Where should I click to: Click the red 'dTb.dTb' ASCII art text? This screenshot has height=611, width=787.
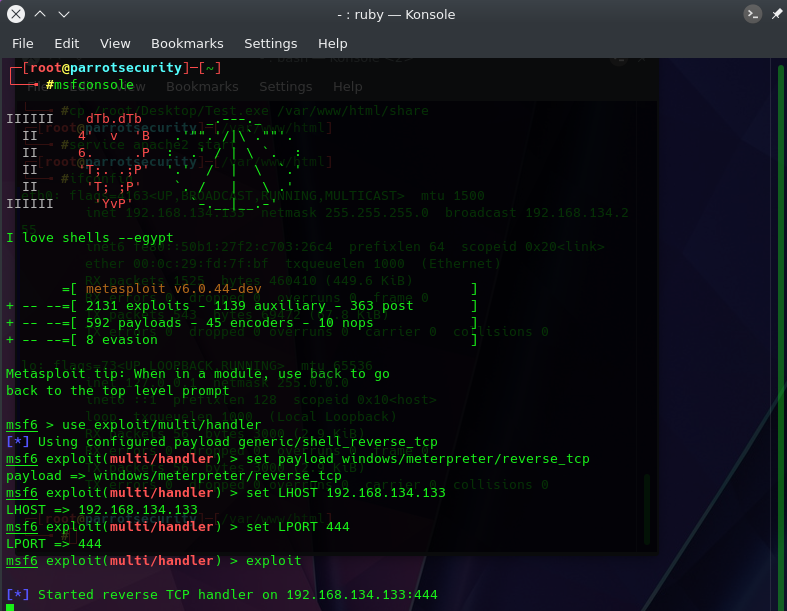click(x=114, y=119)
